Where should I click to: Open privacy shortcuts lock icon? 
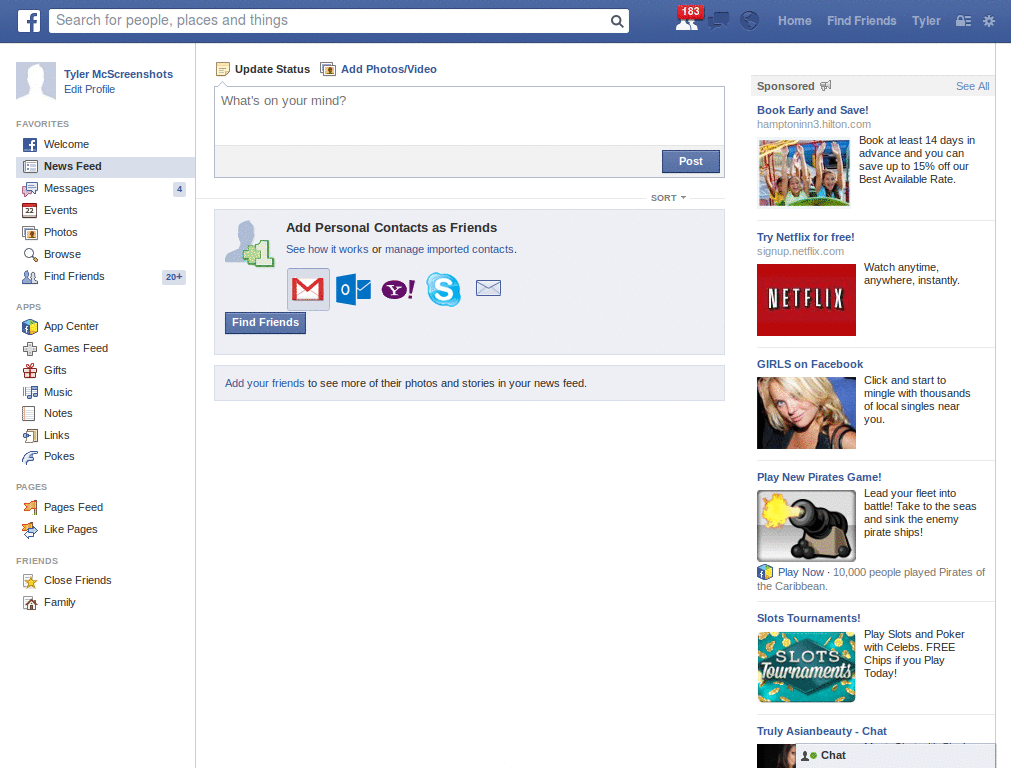click(963, 21)
